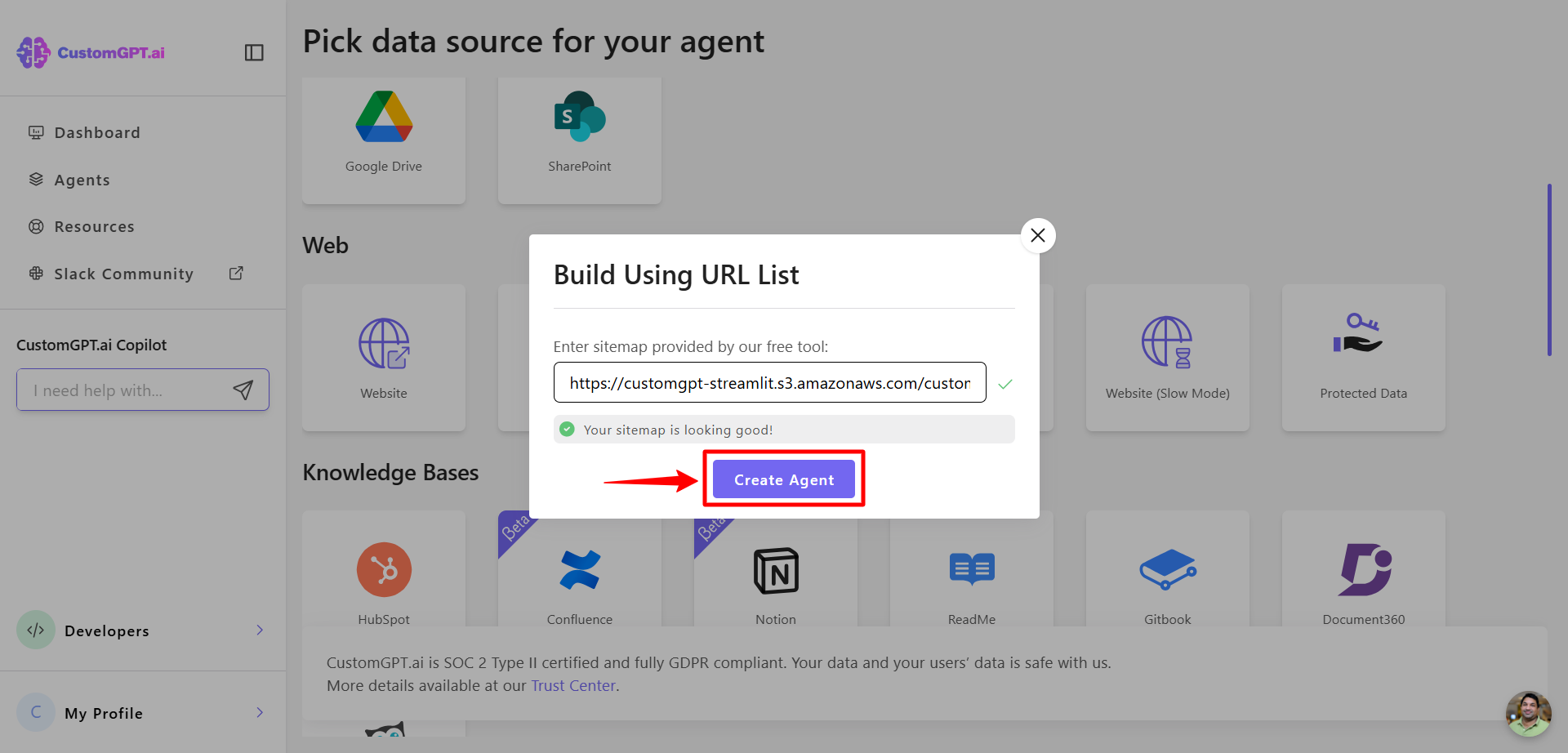This screenshot has height=753, width=1568.
Task: Open the Slack Community menu item
Action: click(x=123, y=274)
